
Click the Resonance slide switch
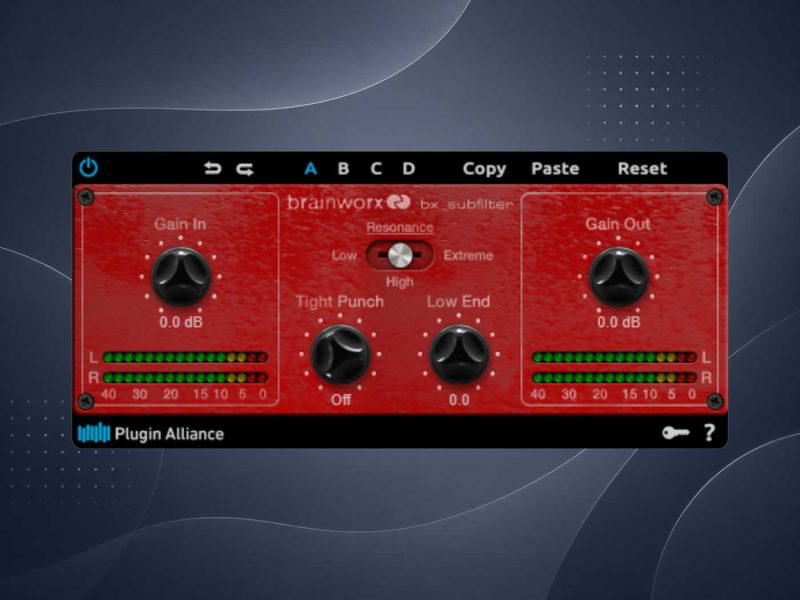[400, 255]
